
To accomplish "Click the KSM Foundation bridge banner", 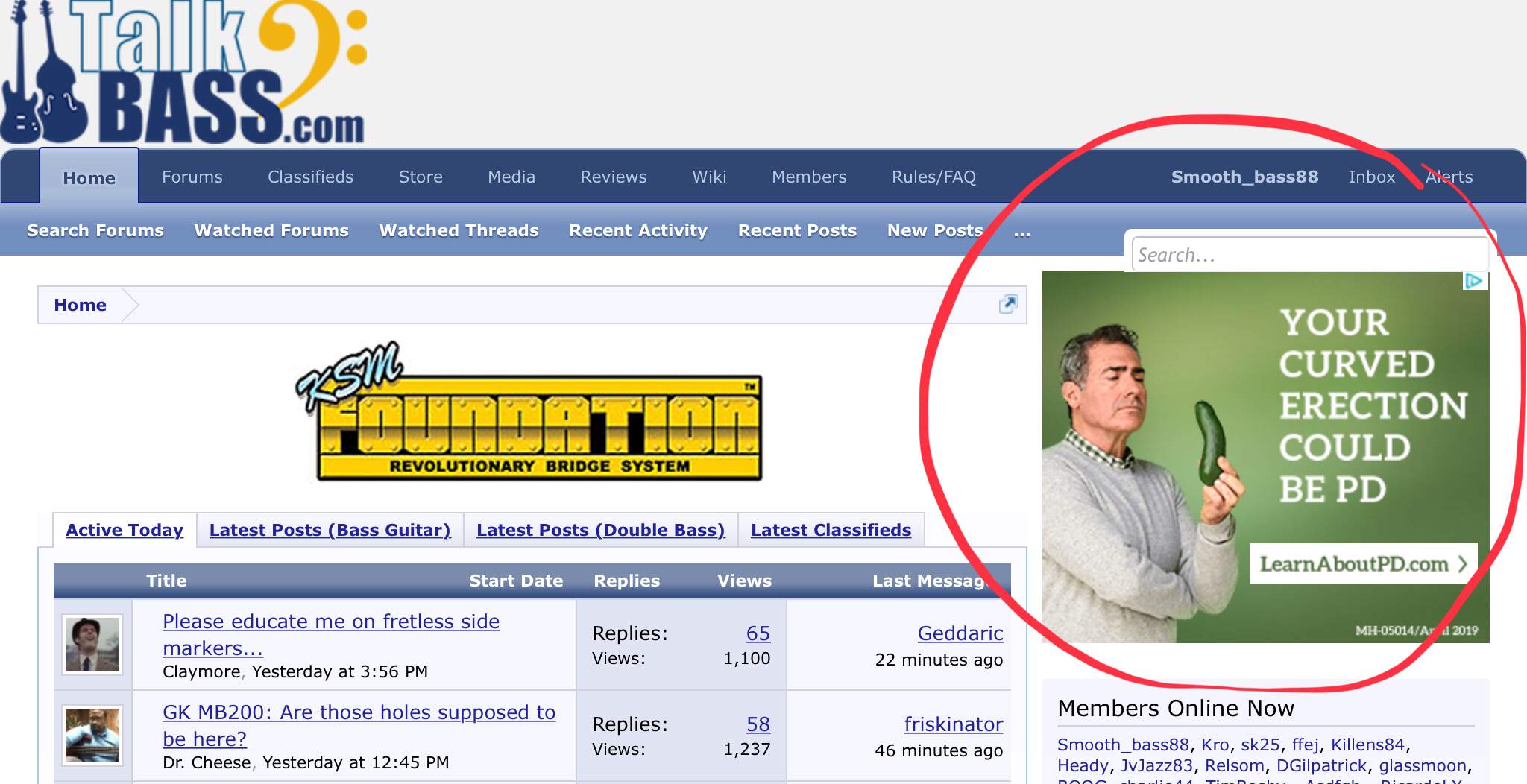I will (530, 412).
